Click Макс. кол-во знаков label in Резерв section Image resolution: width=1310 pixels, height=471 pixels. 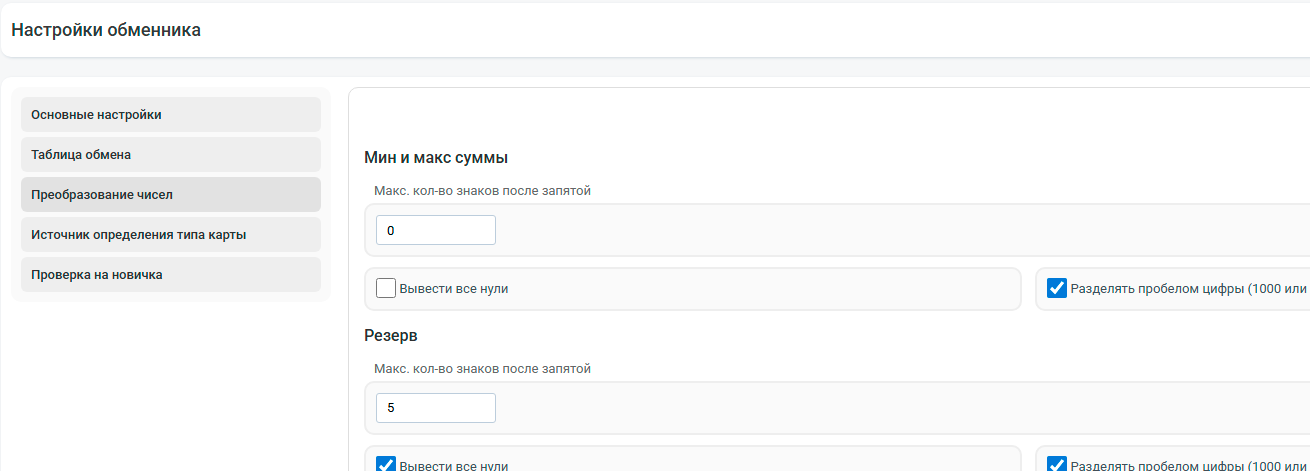(x=482, y=368)
